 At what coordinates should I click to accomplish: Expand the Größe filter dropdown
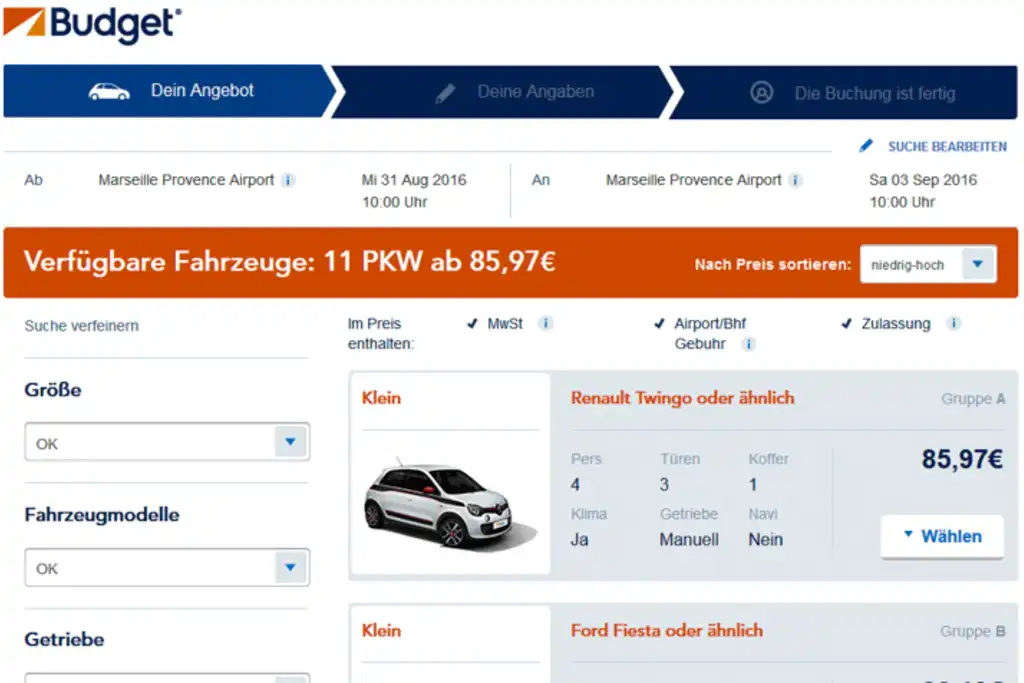point(167,442)
